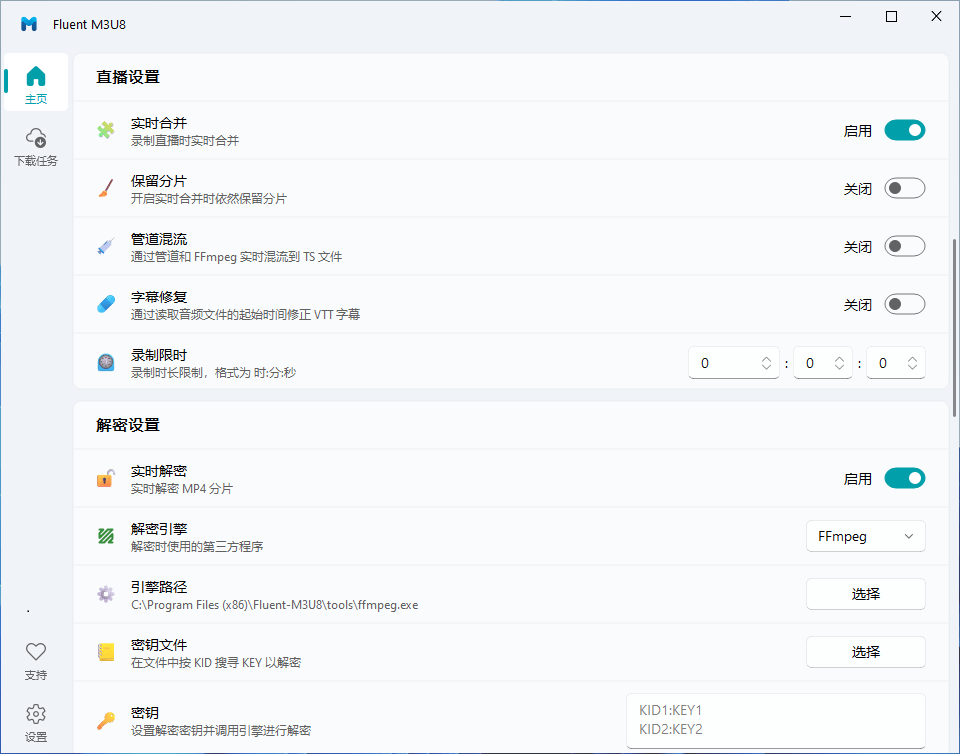Enable the 保留分片 toggle

pyautogui.click(x=904, y=189)
